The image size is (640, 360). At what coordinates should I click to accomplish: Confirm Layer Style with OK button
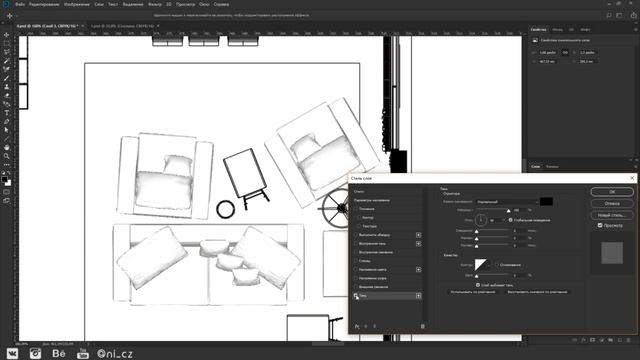coord(612,192)
